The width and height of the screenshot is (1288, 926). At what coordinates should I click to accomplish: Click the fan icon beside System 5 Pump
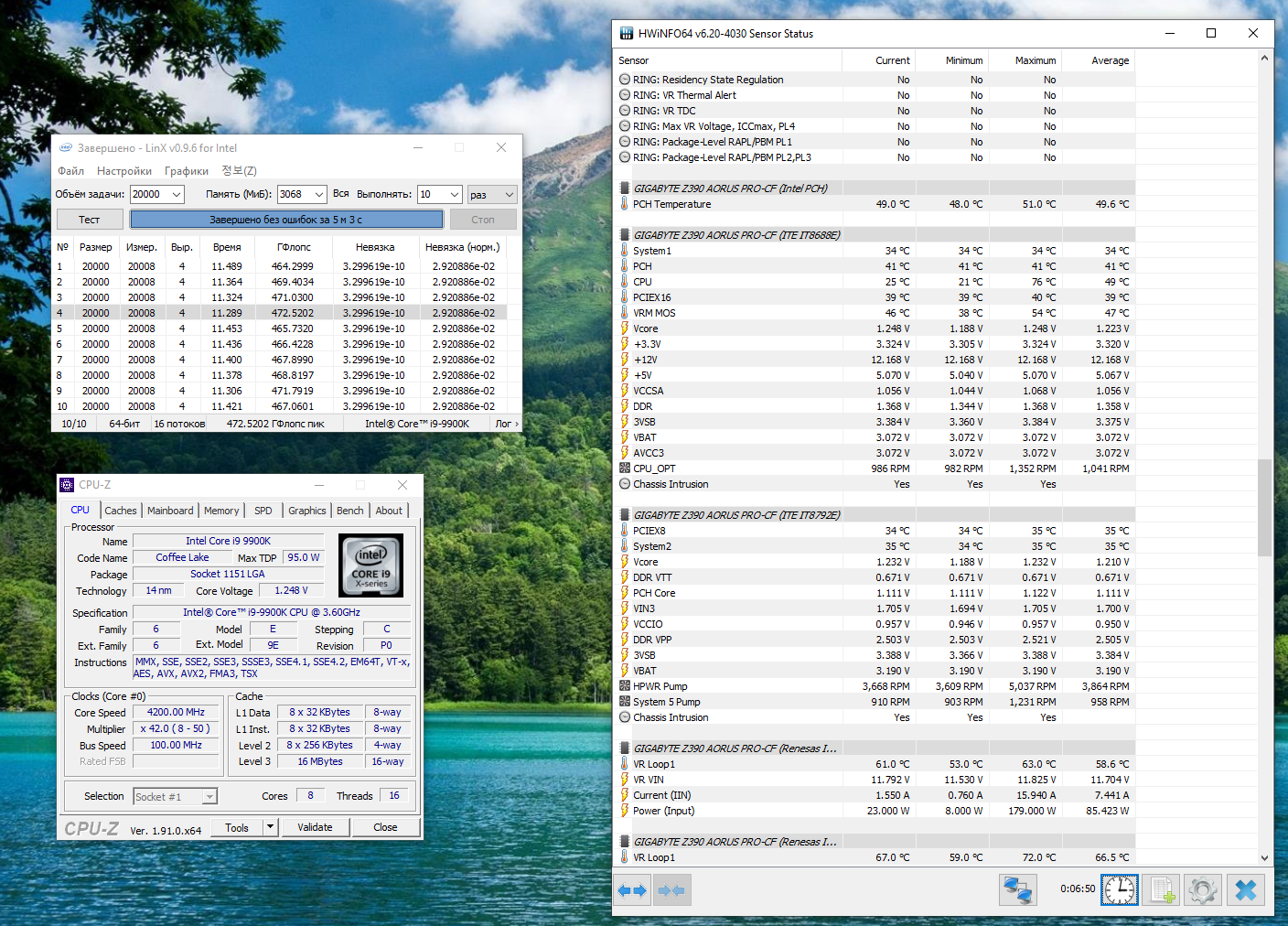[625, 702]
